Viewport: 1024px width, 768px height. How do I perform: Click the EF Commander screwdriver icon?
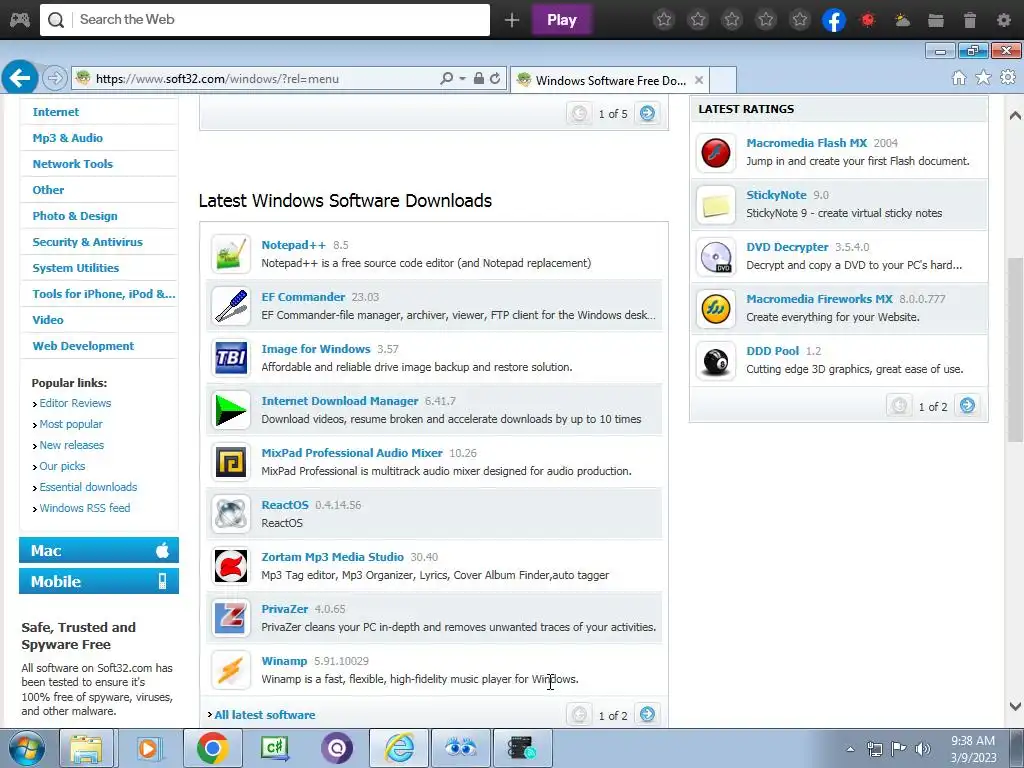click(x=231, y=306)
